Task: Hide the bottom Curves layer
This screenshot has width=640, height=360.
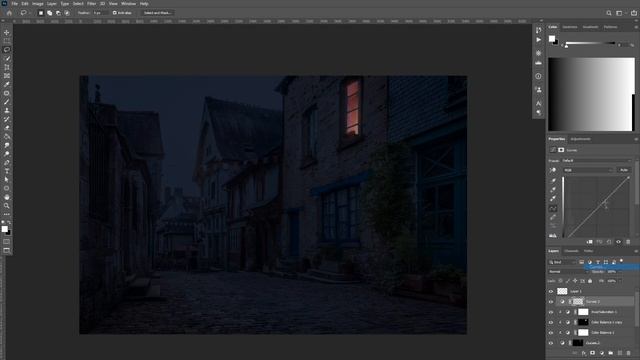Action: 551,343
